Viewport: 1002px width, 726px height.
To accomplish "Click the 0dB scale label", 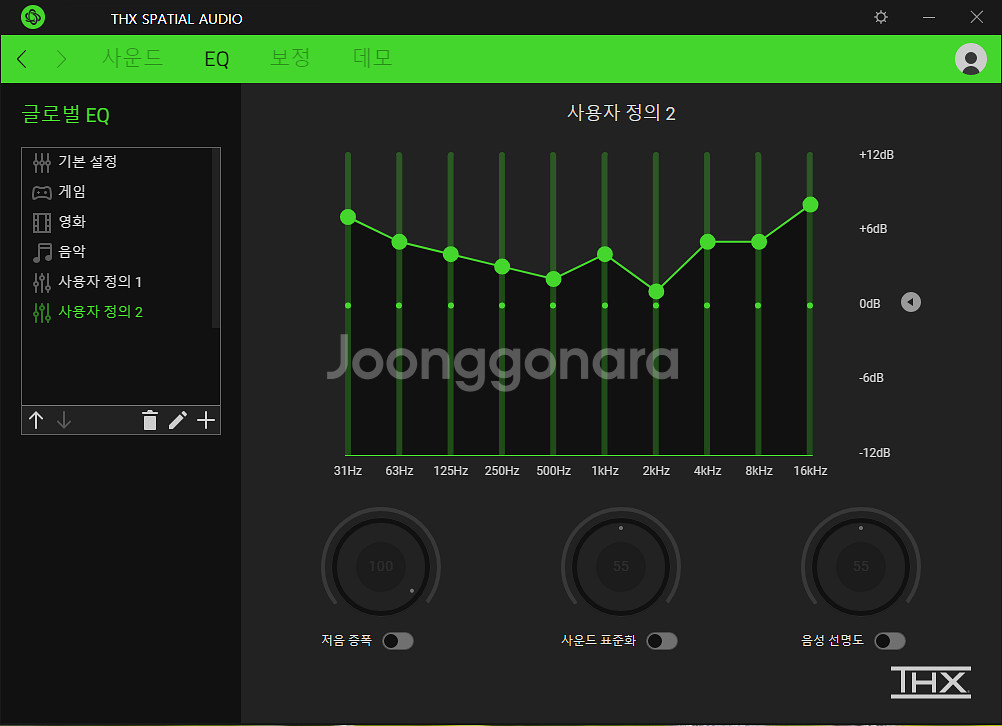I will click(870, 304).
